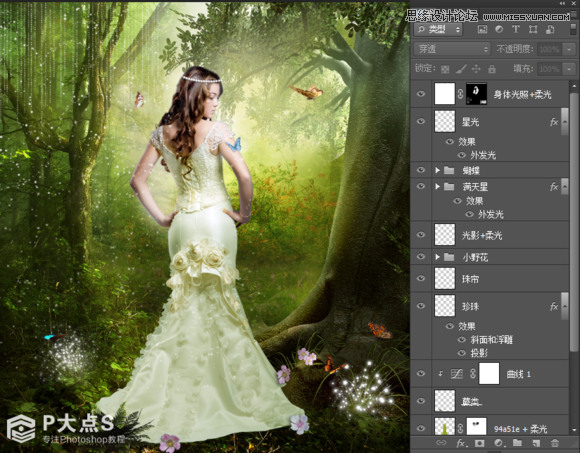
Task: Open the 类型 layer filter dropdown
Action: pos(438,30)
